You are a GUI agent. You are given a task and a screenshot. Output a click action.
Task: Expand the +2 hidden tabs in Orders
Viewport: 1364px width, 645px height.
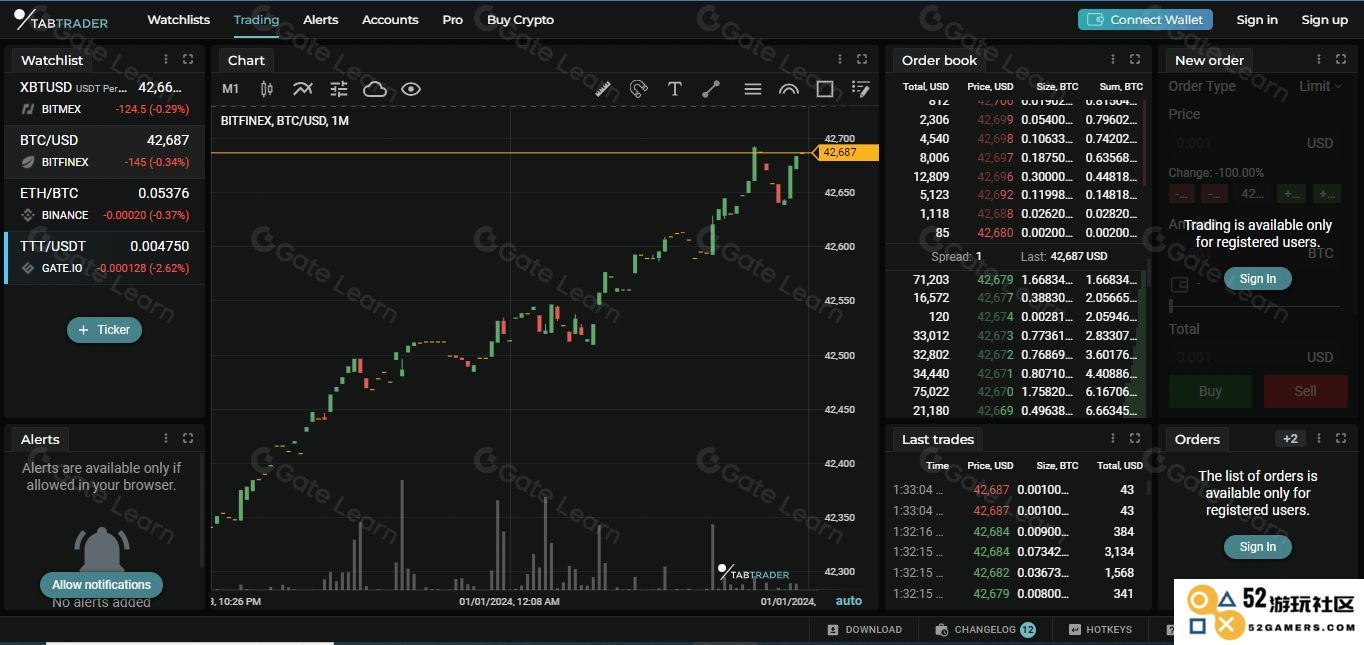pyautogui.click(x=1291, y=439)
